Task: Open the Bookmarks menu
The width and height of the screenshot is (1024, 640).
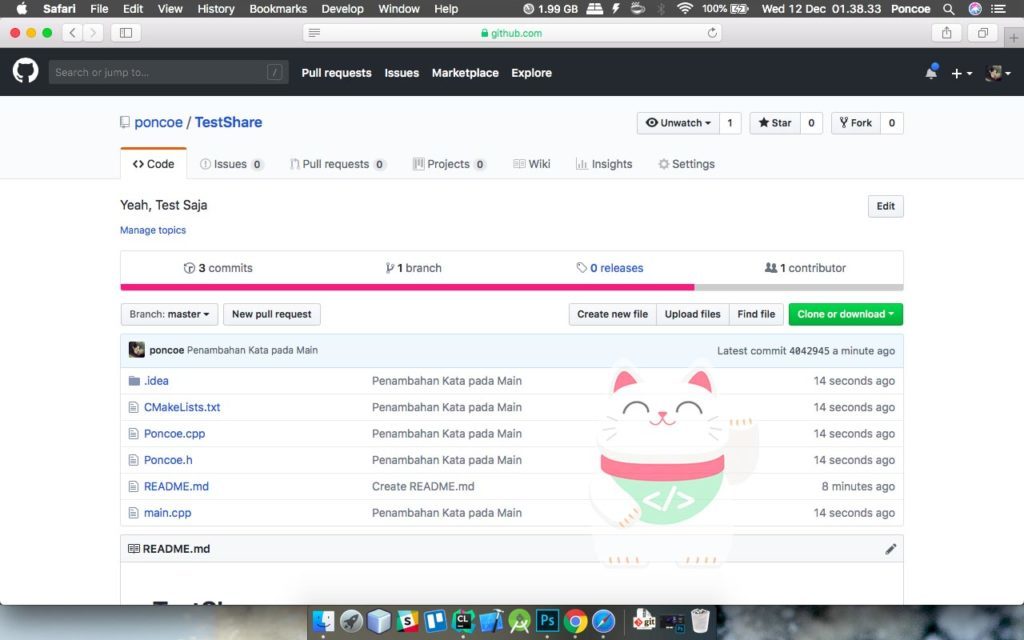Action: click(x=278, y=9)
